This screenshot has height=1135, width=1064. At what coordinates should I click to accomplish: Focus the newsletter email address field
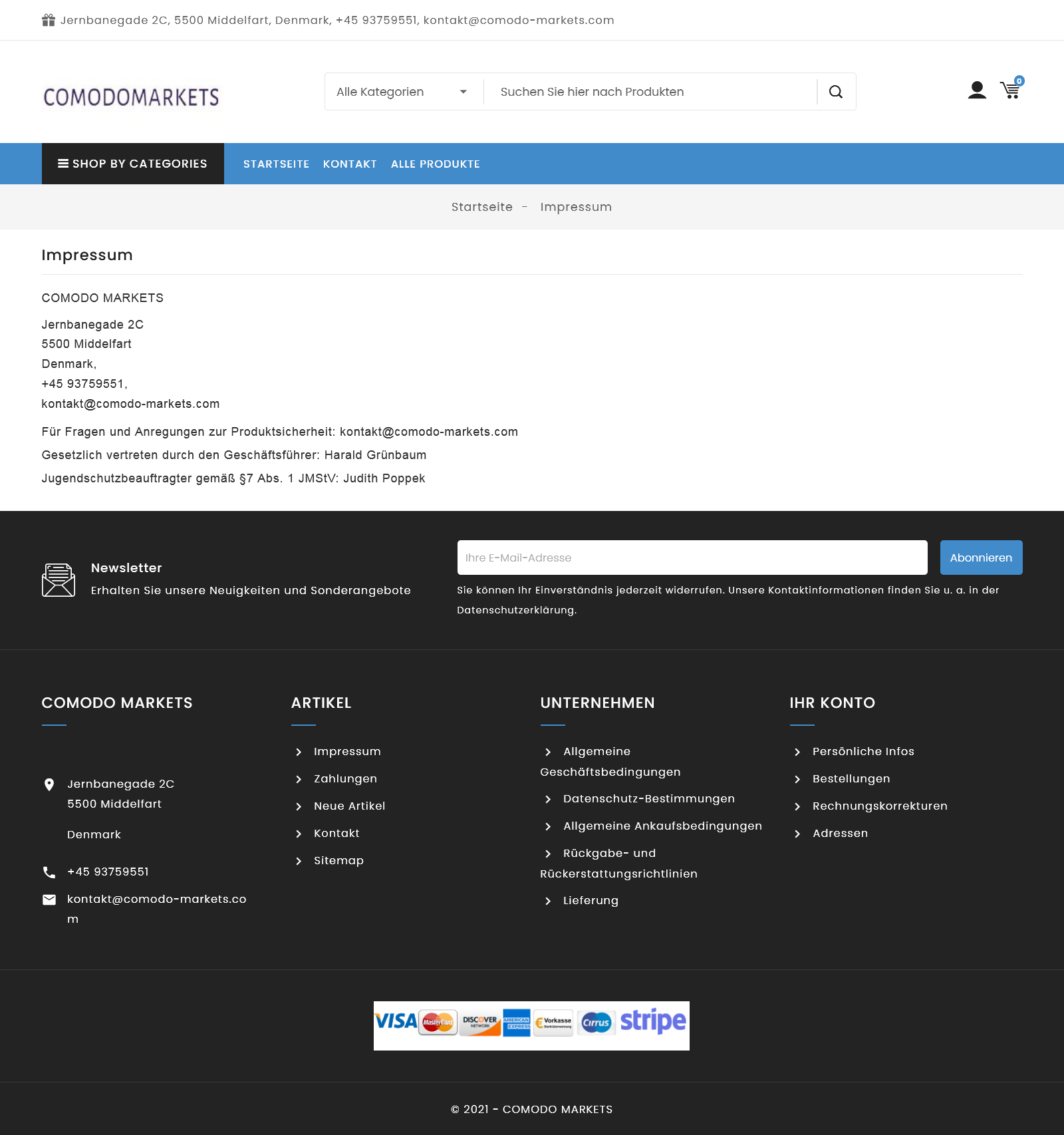click(692, 558)
